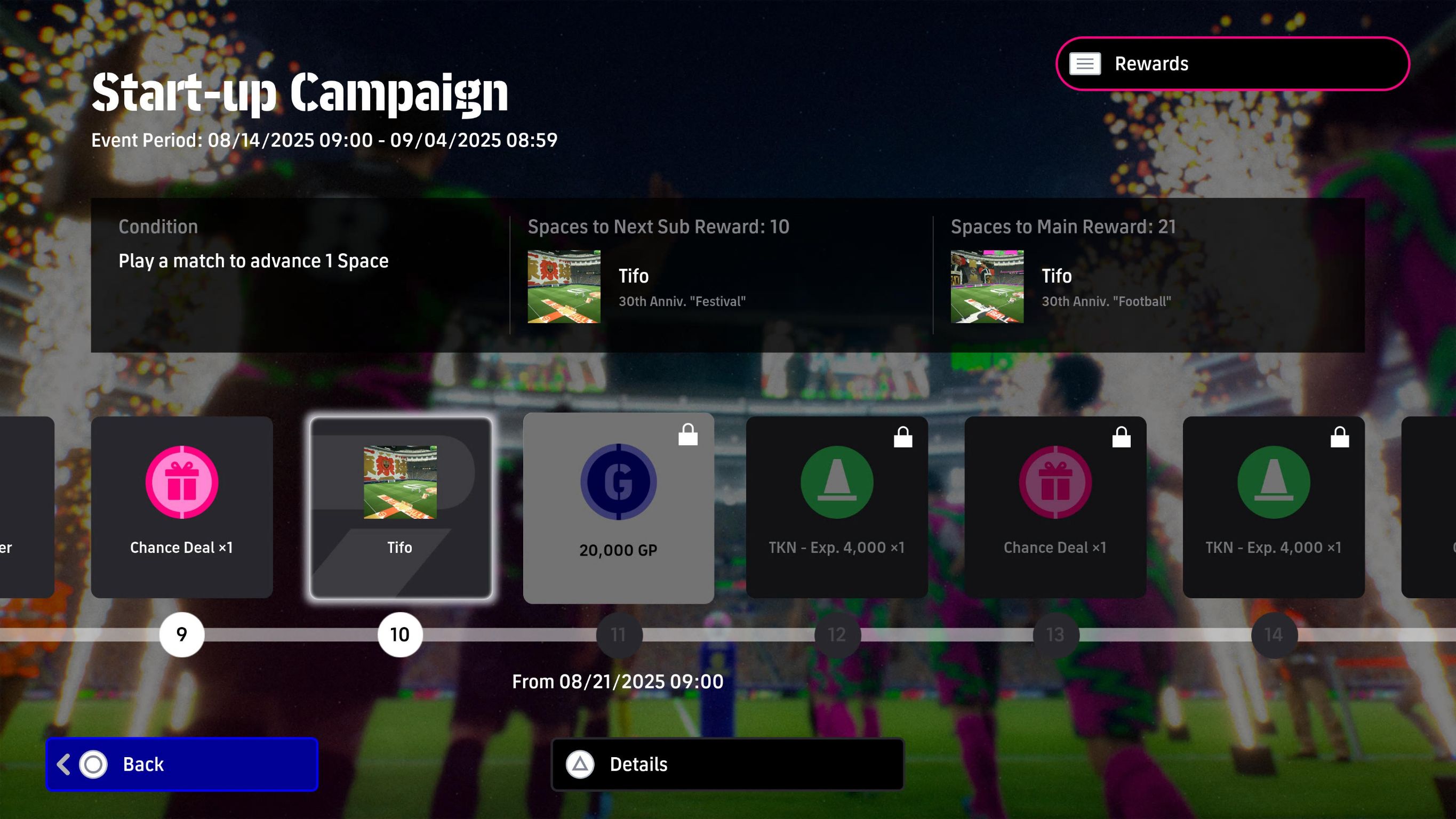
Task: Select the TKN cone icon at space 14
Action: pyautogui.click(x=1274, y=482)
